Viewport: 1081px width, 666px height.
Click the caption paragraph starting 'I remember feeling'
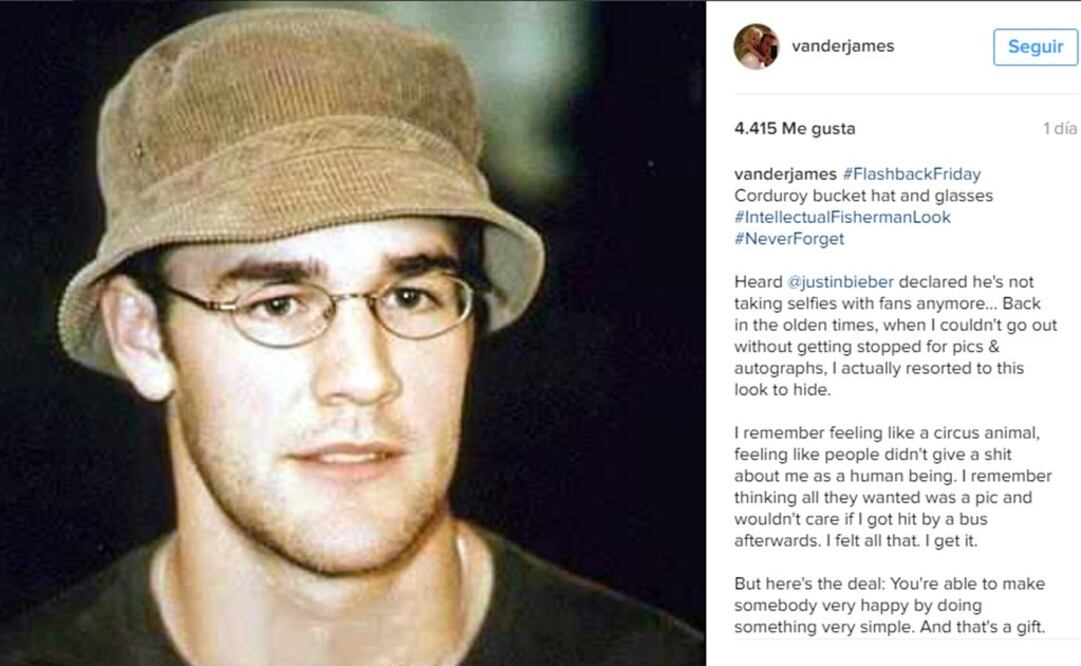(x=893, y=487)
